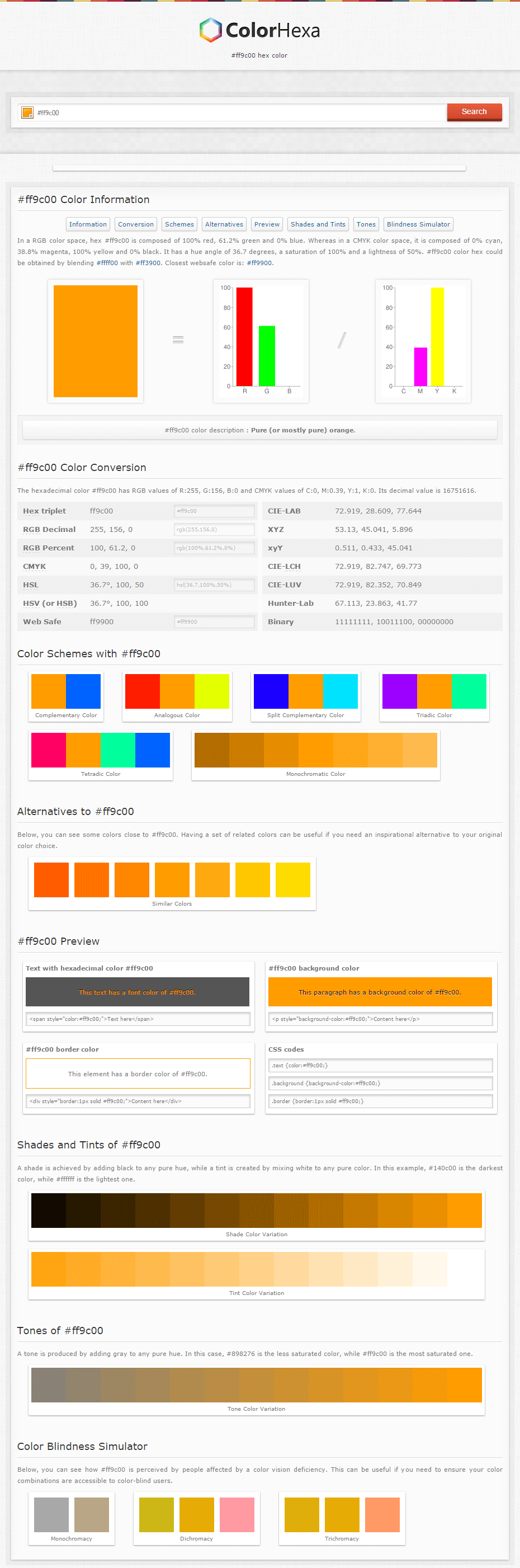Select pink swatch in Tetradic Color scheme
Viewport: 520px width, 1568px height.
pos(49,750)
